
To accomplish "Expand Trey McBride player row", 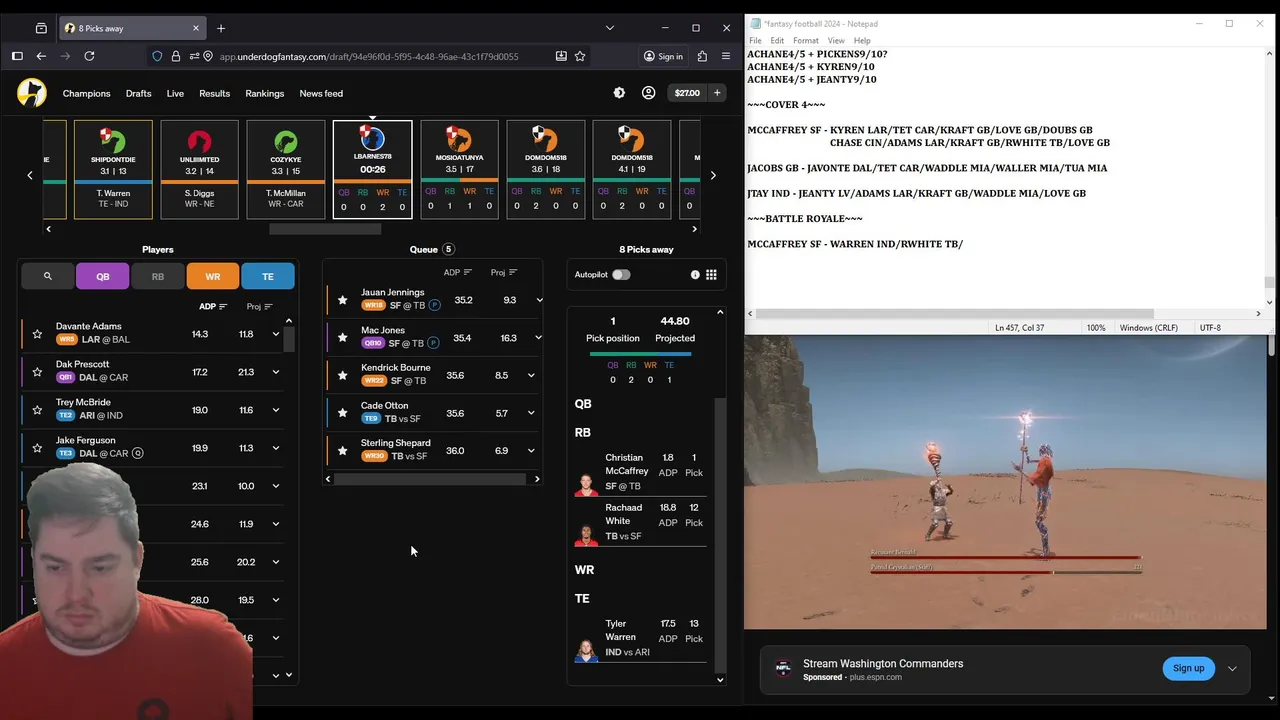I will [276, 410].
